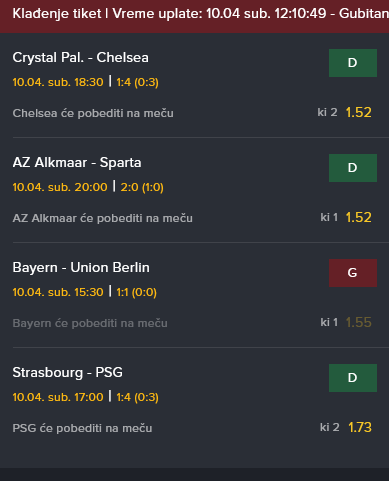Click the ticket header showing Vreme uplate
The width and height of the screenshot is (389, 481).
(194, 16)
